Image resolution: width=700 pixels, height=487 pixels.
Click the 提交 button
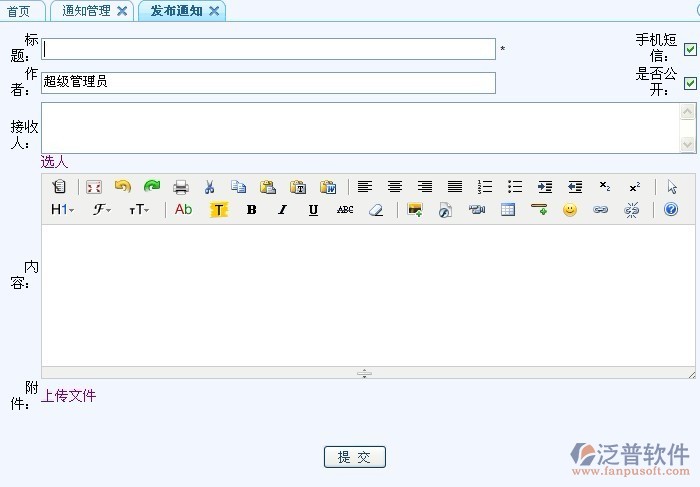coord(354,457)
